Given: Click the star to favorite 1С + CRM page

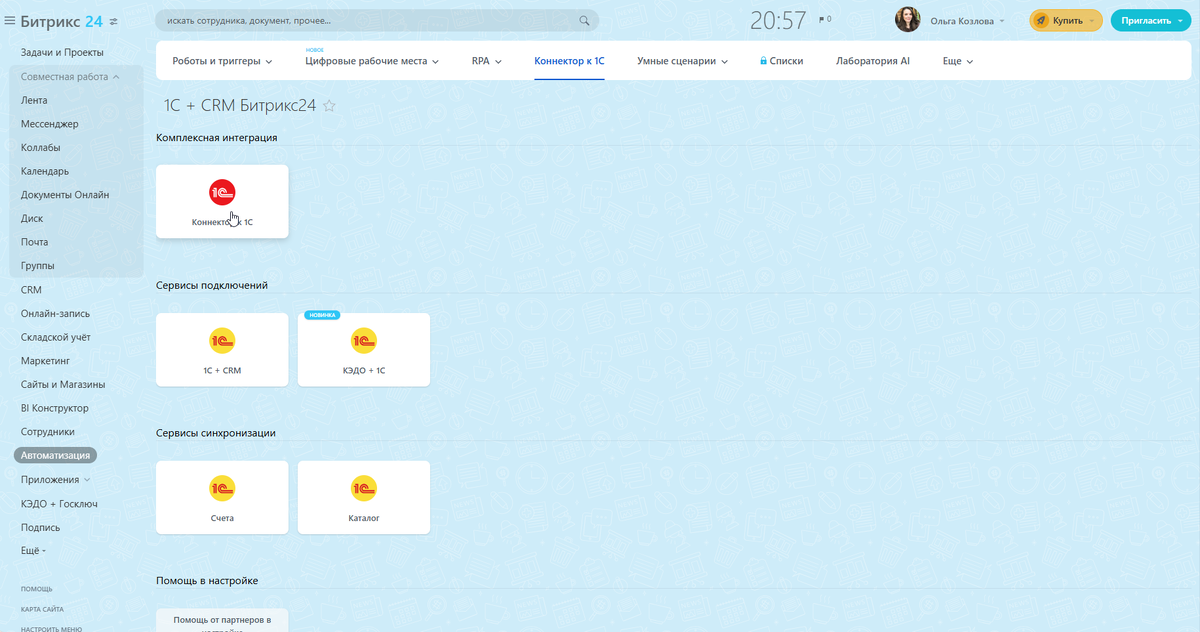Looking at the screenshot, I should (329, 106).
